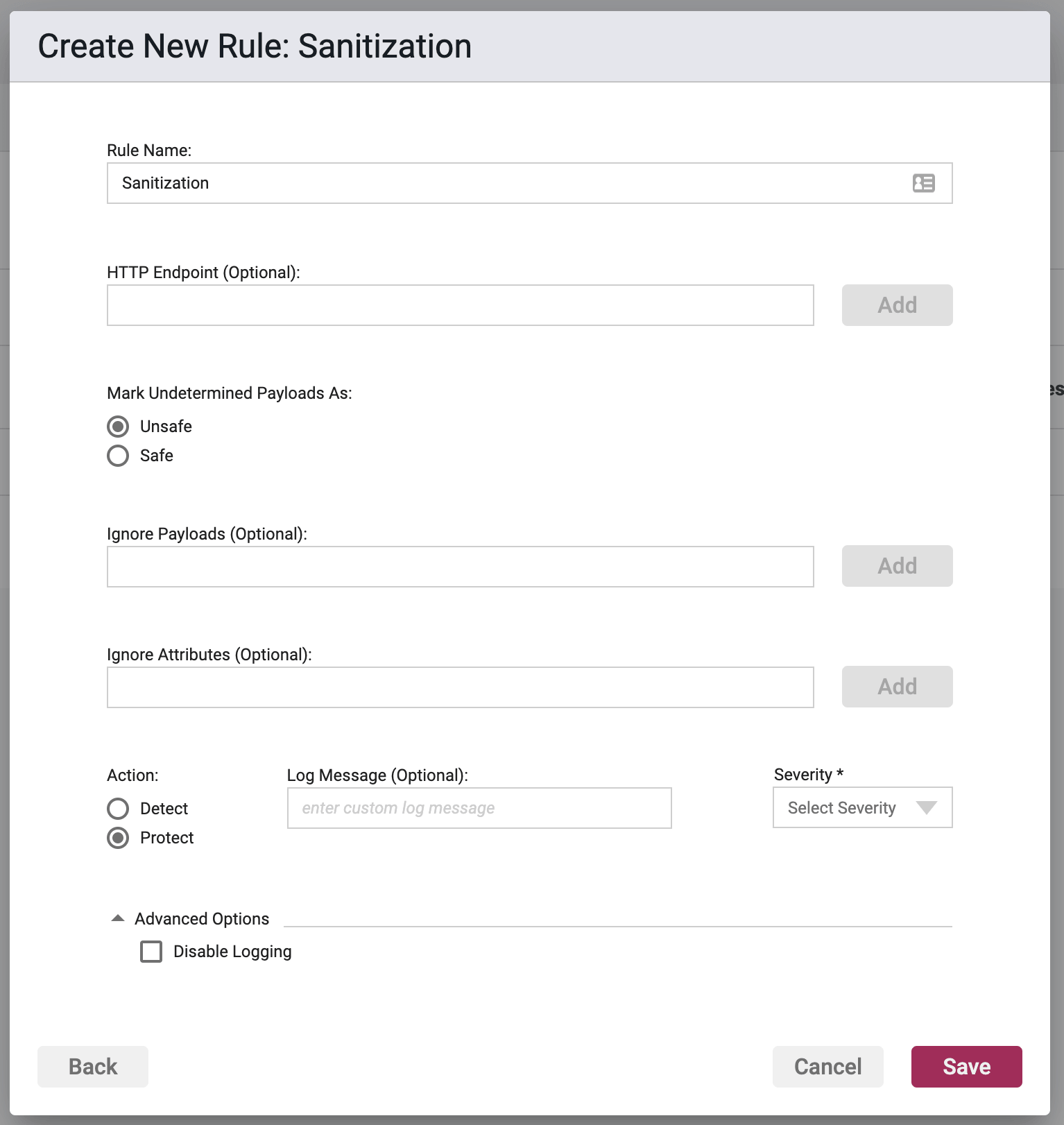Click the custom log message field
Screen dimensions: 1064x1125
click(479, 808)
